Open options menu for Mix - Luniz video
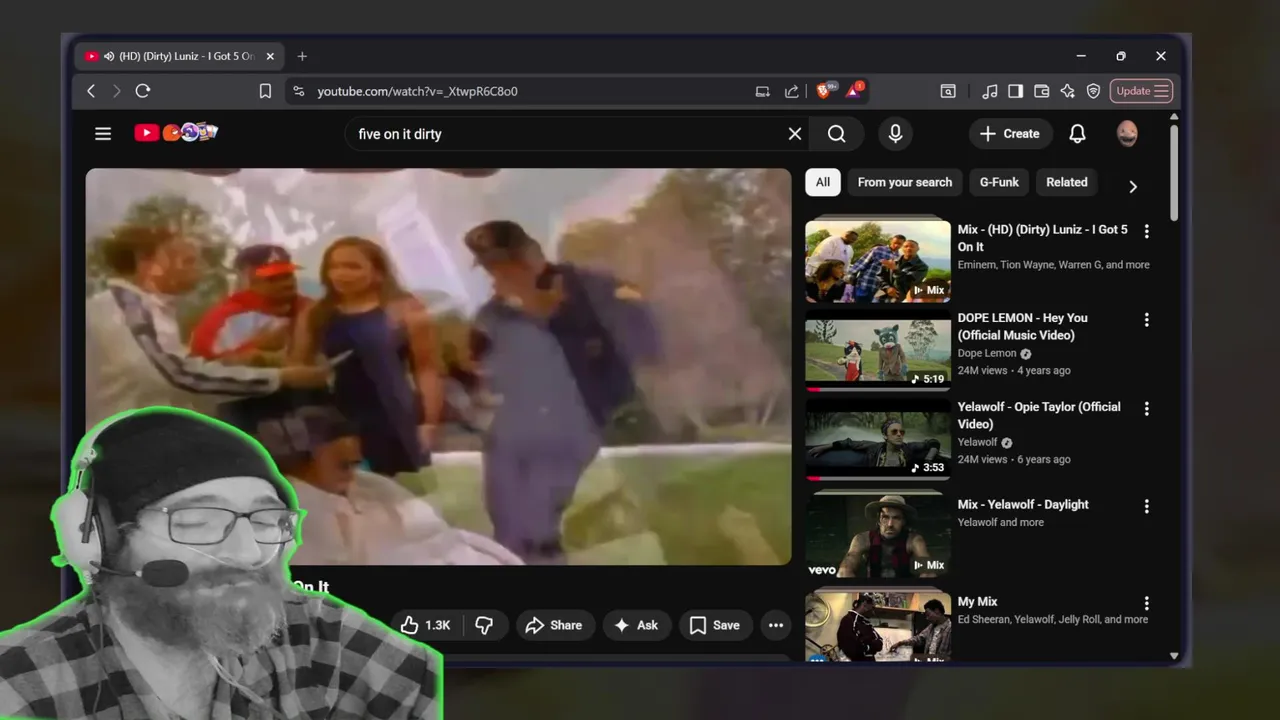 coord(1147,231)
